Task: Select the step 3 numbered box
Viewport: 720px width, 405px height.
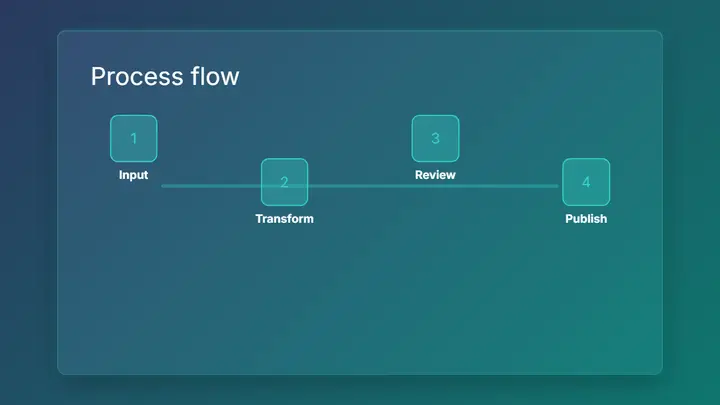Action: click(x=435, y=138)
